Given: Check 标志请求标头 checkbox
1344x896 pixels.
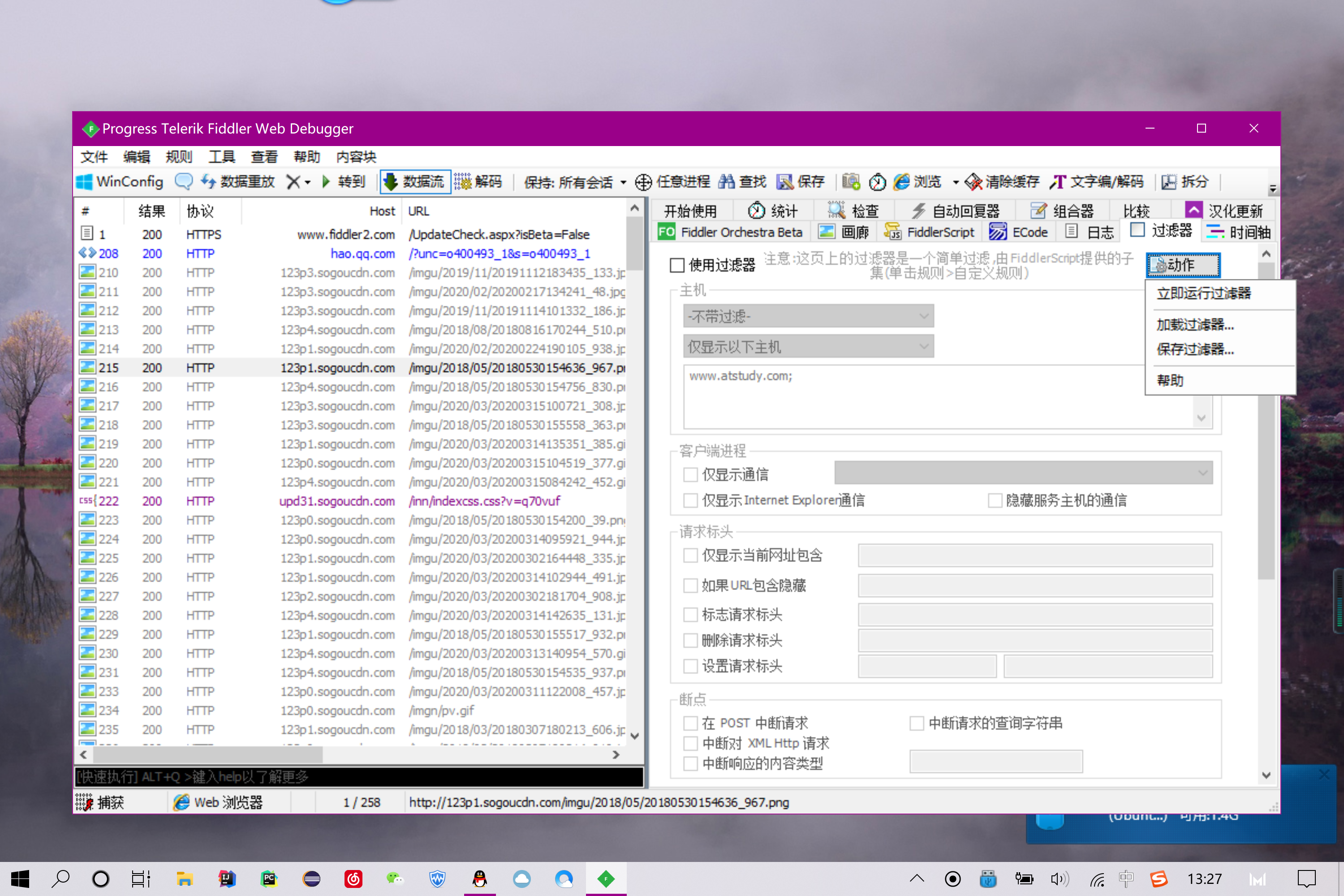Looking at the screenshot, I should (690, 614).
